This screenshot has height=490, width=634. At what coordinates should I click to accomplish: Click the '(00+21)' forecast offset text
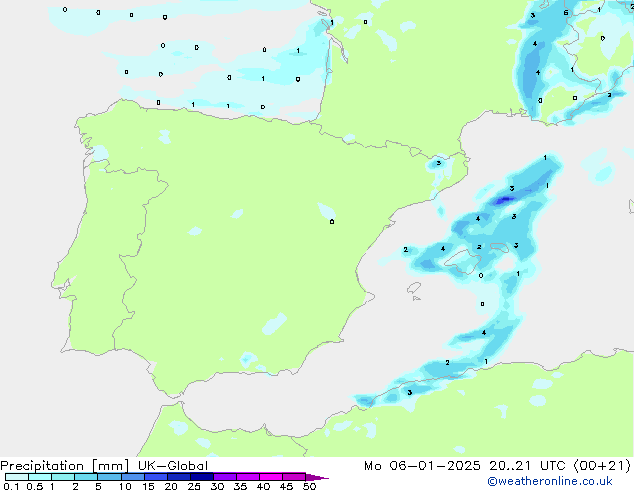click(x=602, y=466)
